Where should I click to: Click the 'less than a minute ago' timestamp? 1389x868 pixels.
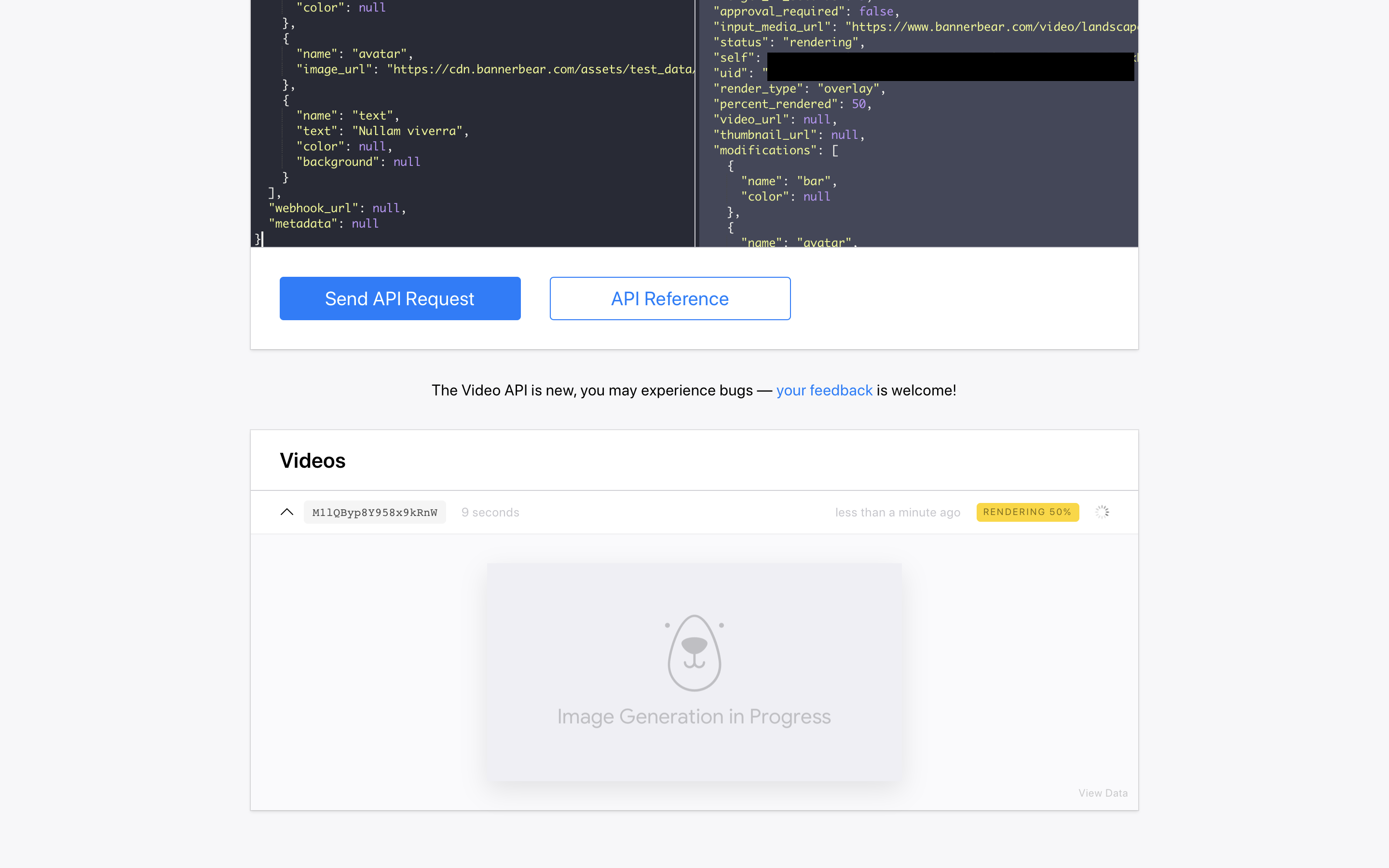[x=897, y=513]
